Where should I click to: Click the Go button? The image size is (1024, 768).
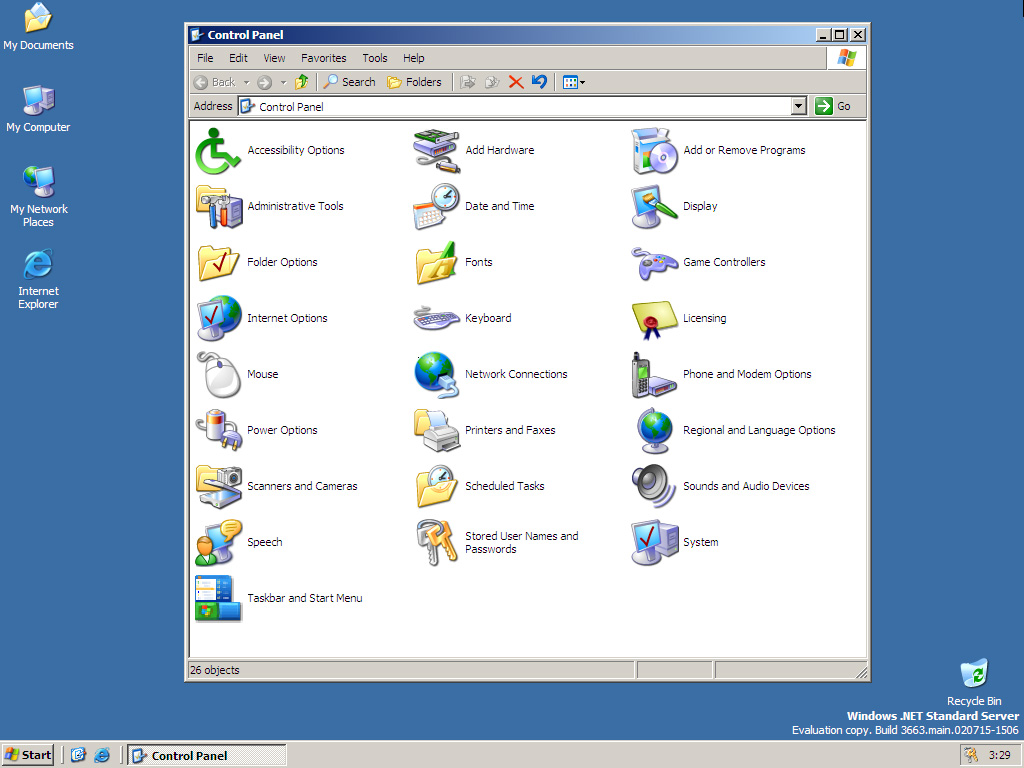(834, 106)
